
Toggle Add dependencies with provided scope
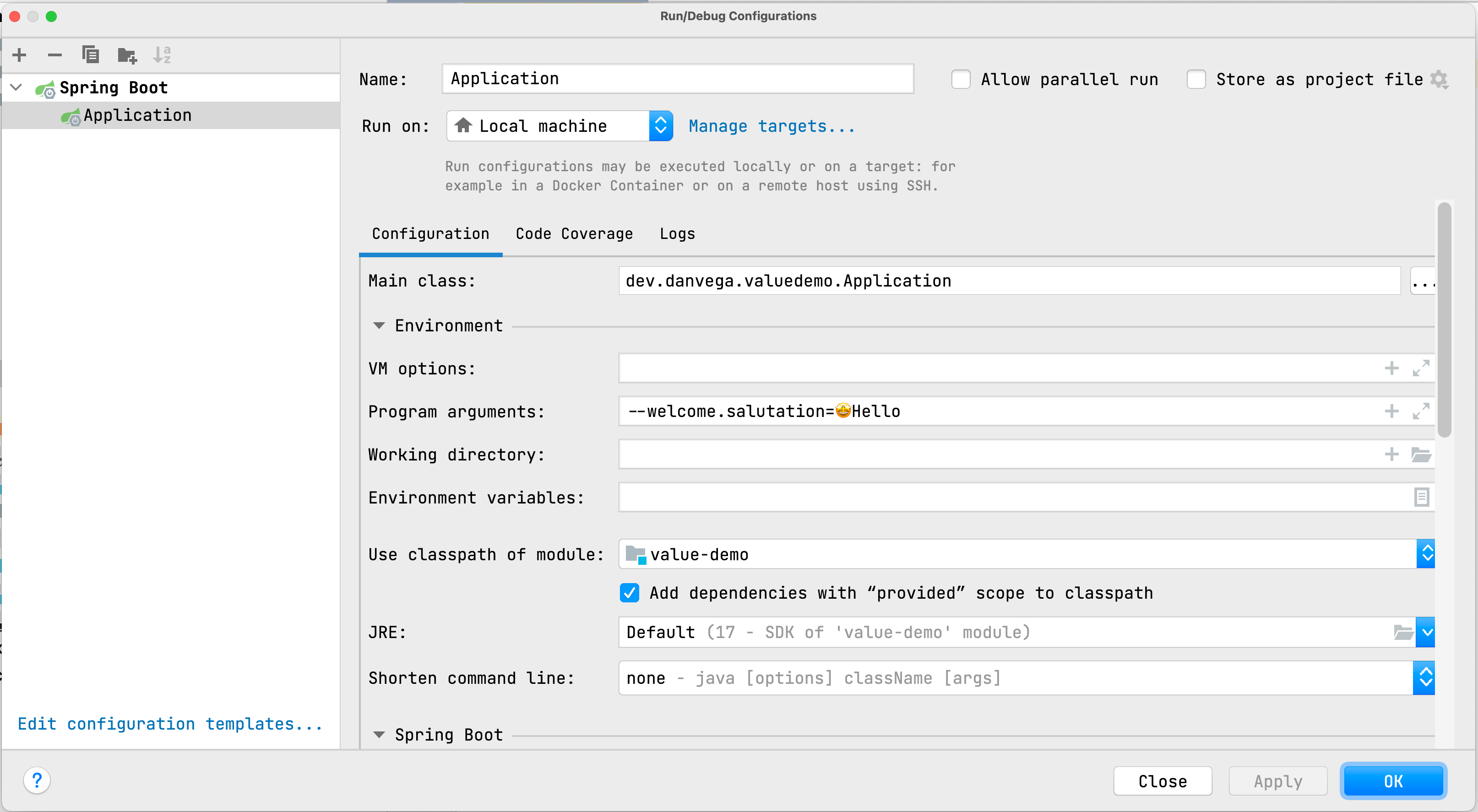tap(631, 593)
